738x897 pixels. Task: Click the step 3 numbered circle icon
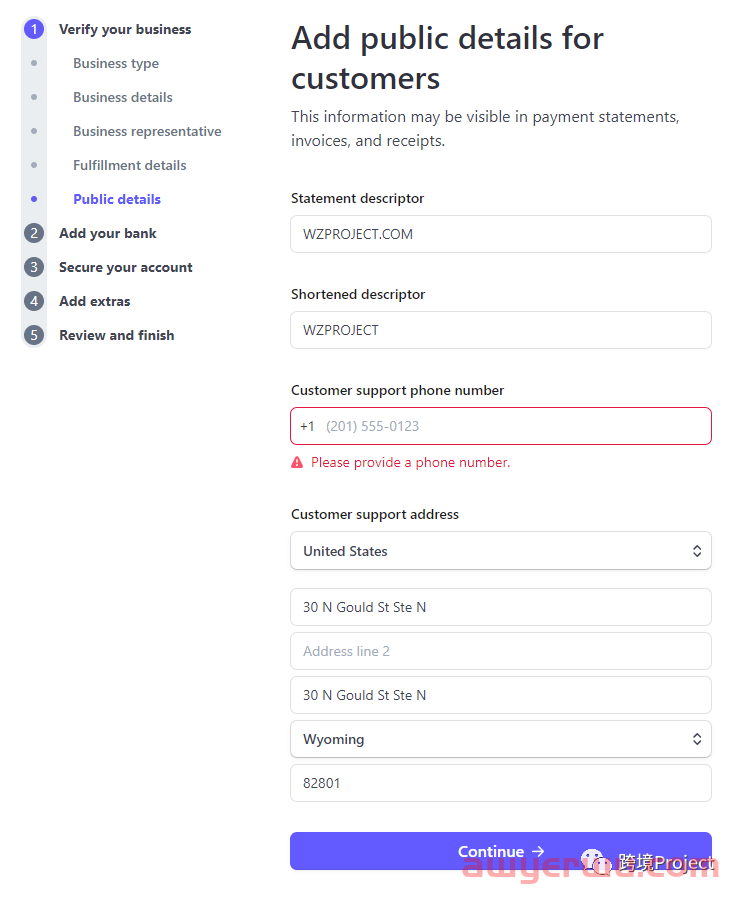34,267
